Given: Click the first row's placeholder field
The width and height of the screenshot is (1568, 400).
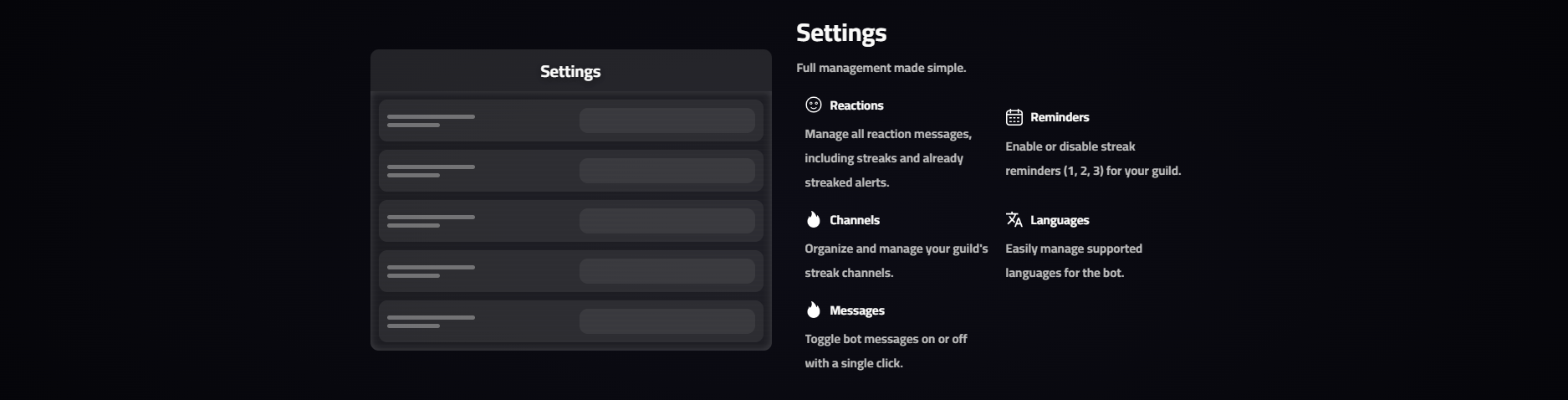Looking at the screenshot, I should (667, 121).
